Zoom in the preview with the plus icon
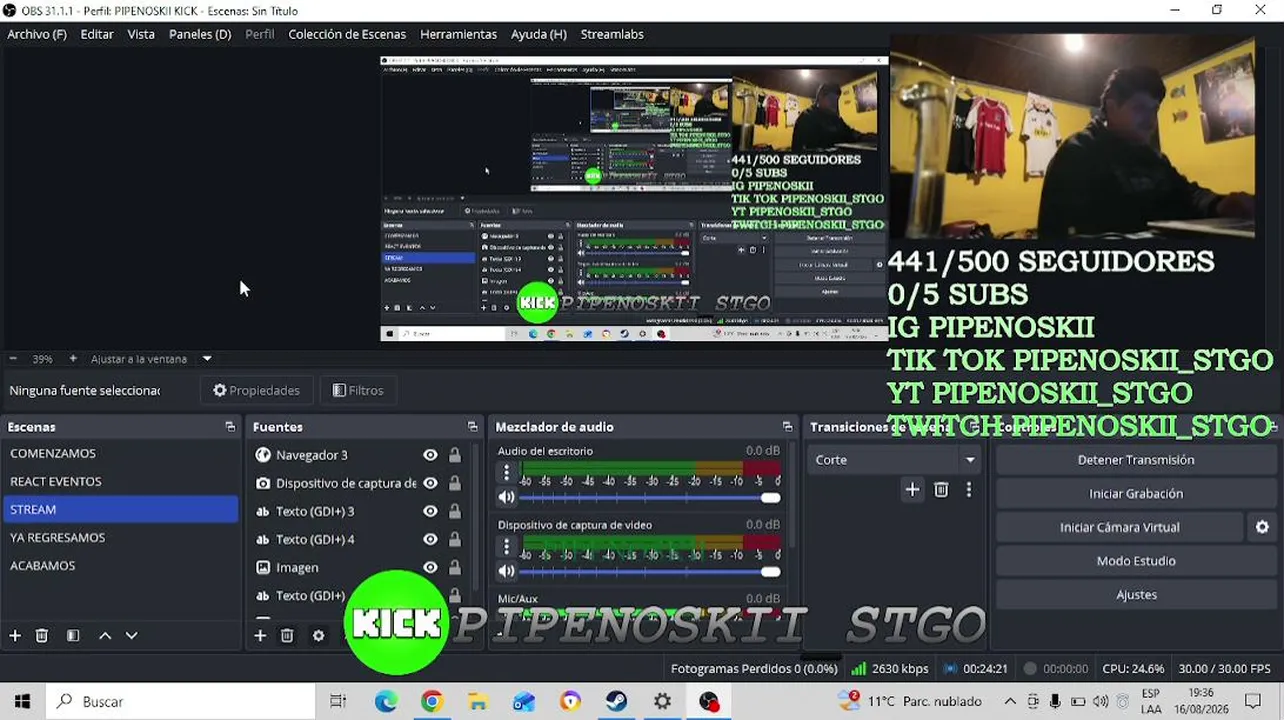This screenshot has width=1284, height=720. pyautogui.click(x=73, y=358)
